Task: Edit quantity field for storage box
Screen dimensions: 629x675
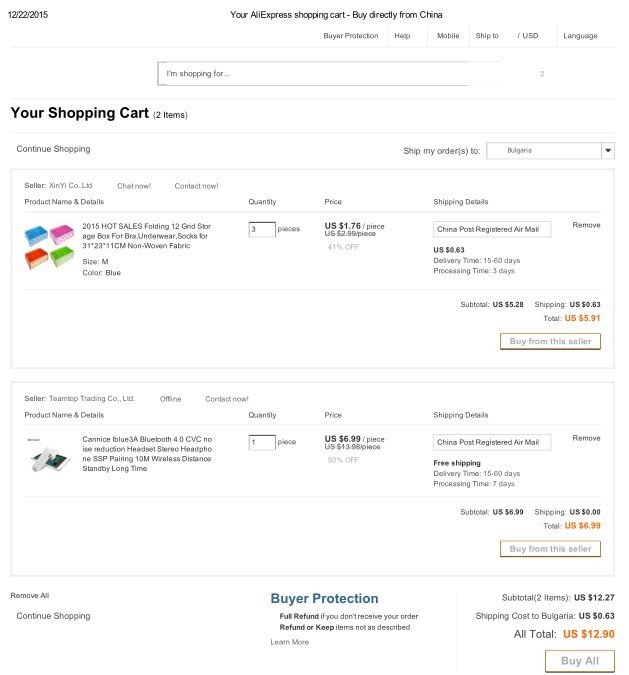Action: [x=261, y=229]
